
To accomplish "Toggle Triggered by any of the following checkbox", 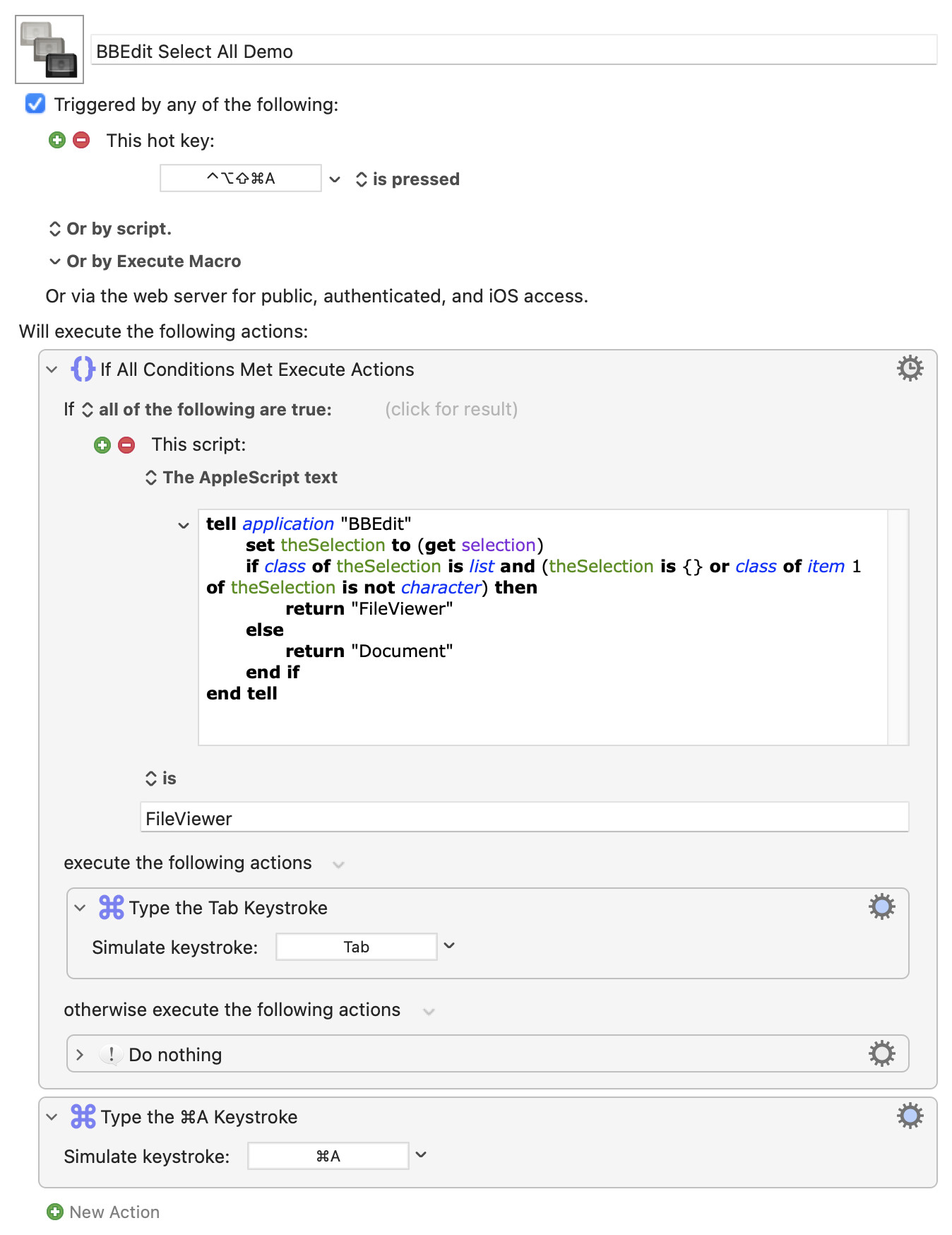I will click(x=35, y=104).
